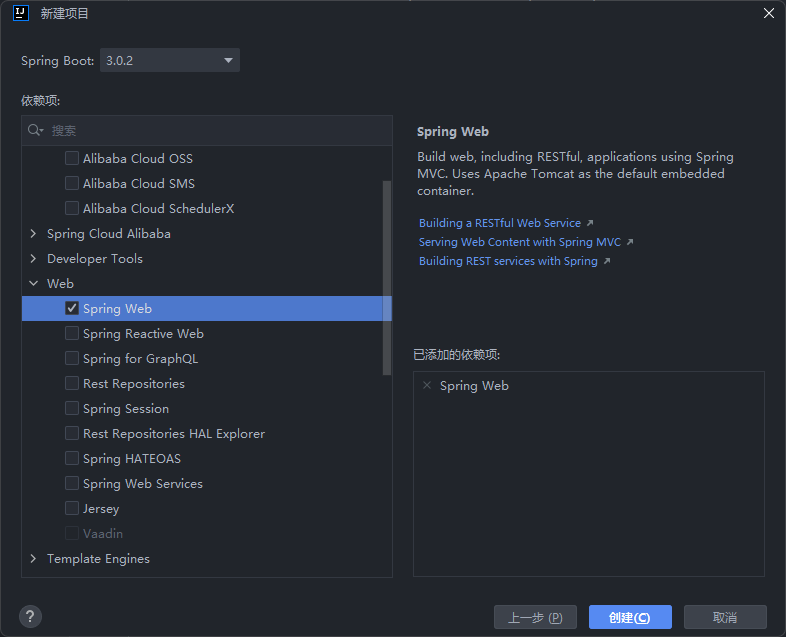Viewport: 786px width, 637px height.
Task: Enable Spring Reactive Web dependency
Action: [x=72, y=333]
